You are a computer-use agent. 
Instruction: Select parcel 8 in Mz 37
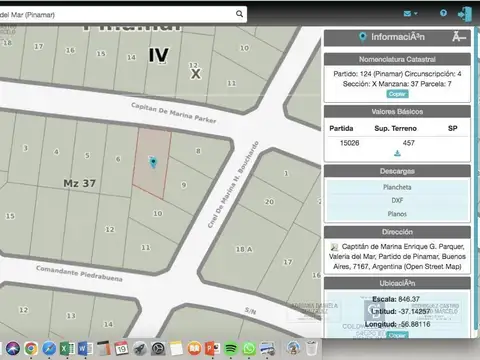point(198,151)
